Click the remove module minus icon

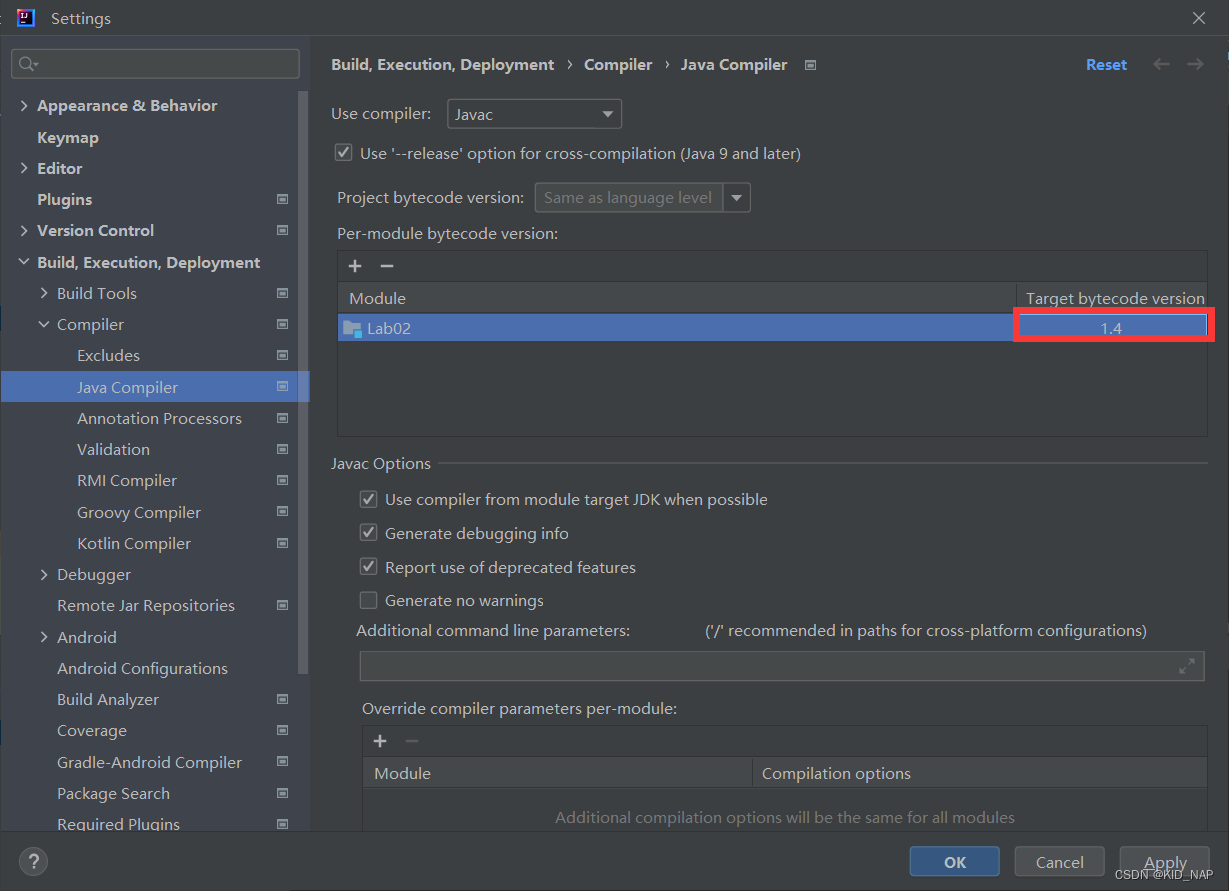[386, 266]
